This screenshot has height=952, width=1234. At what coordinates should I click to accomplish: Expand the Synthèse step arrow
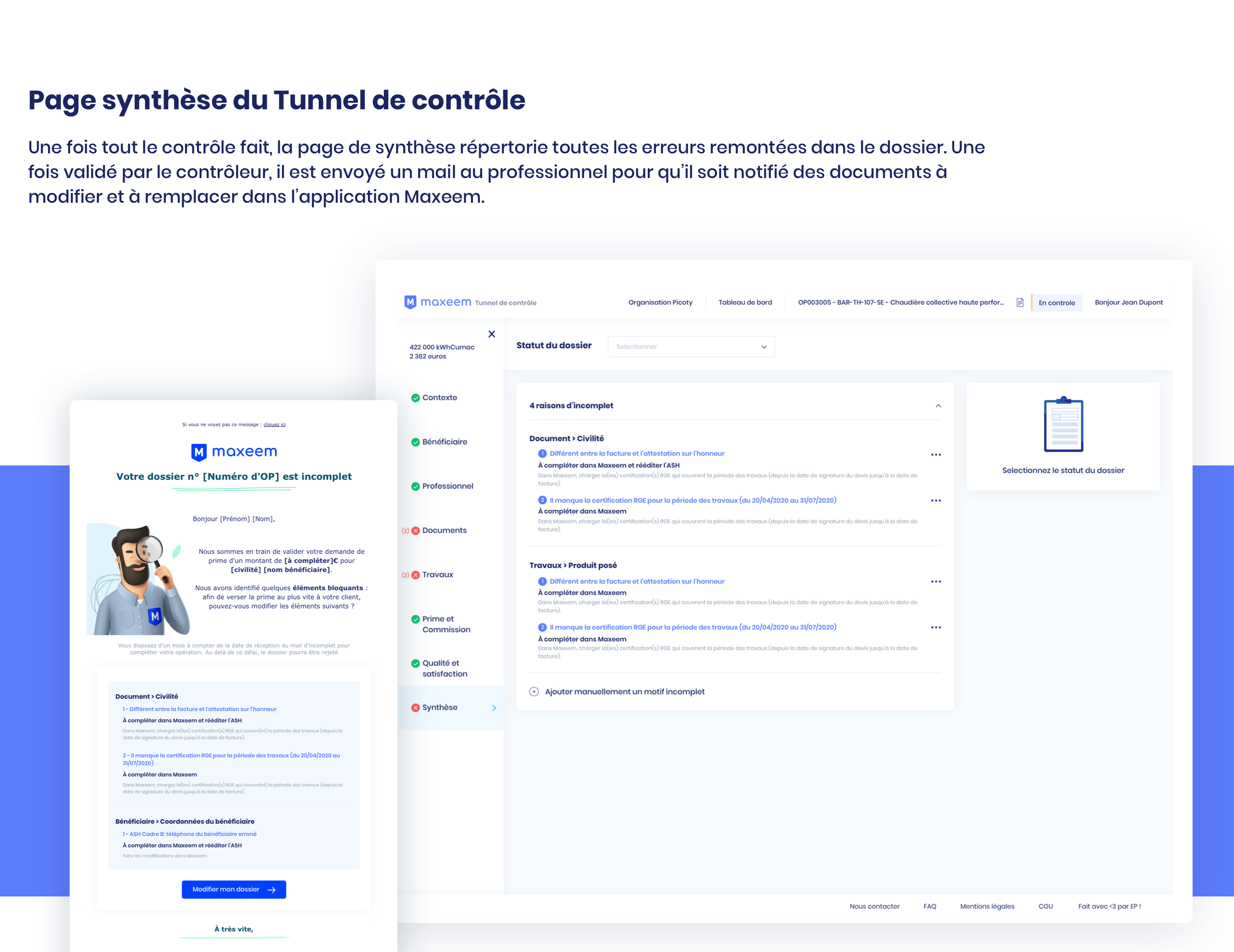[x=494, y=708]
